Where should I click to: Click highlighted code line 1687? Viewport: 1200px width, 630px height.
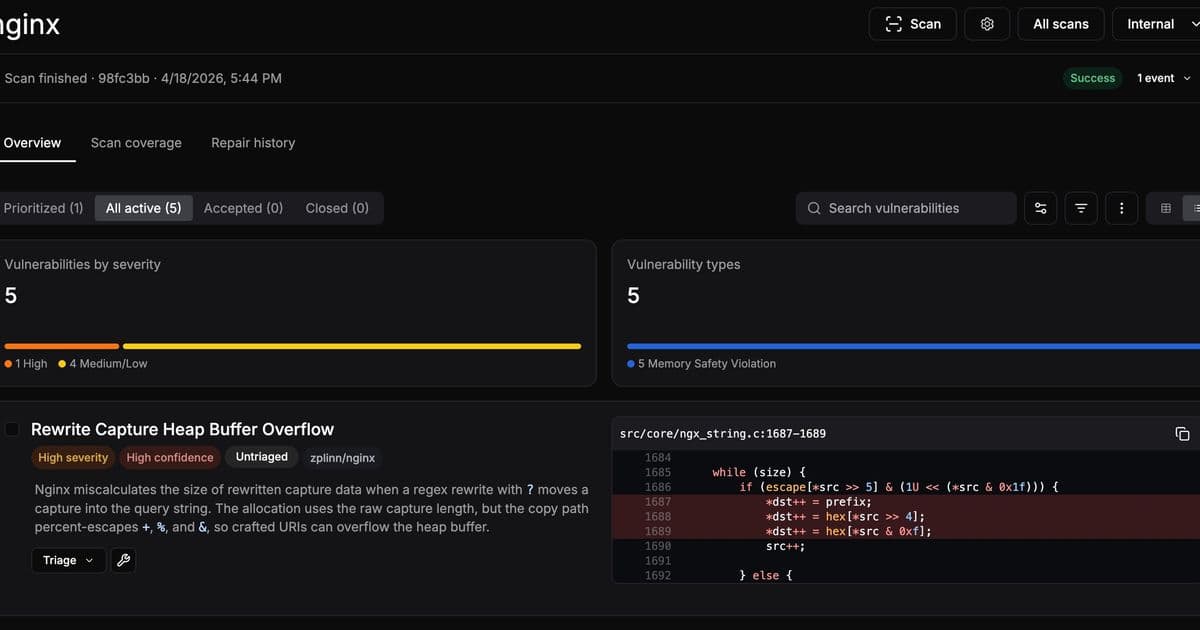[x=906, y=501]
